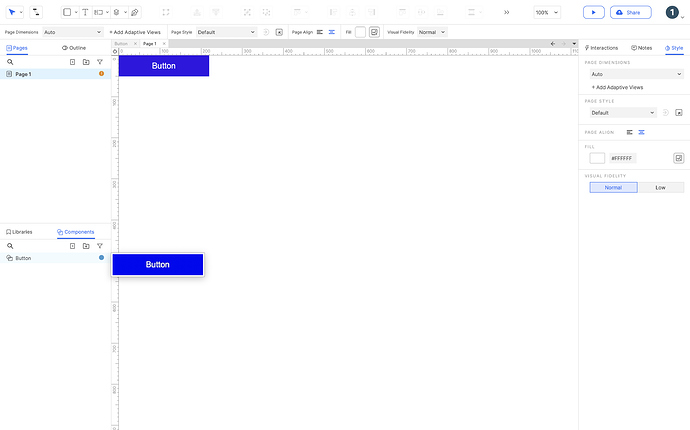Click the manage page styles icon in Style panel
Image resolution: width=690 pixels, height=430 pixels.
pyautogui.click(x=679, y=113)
